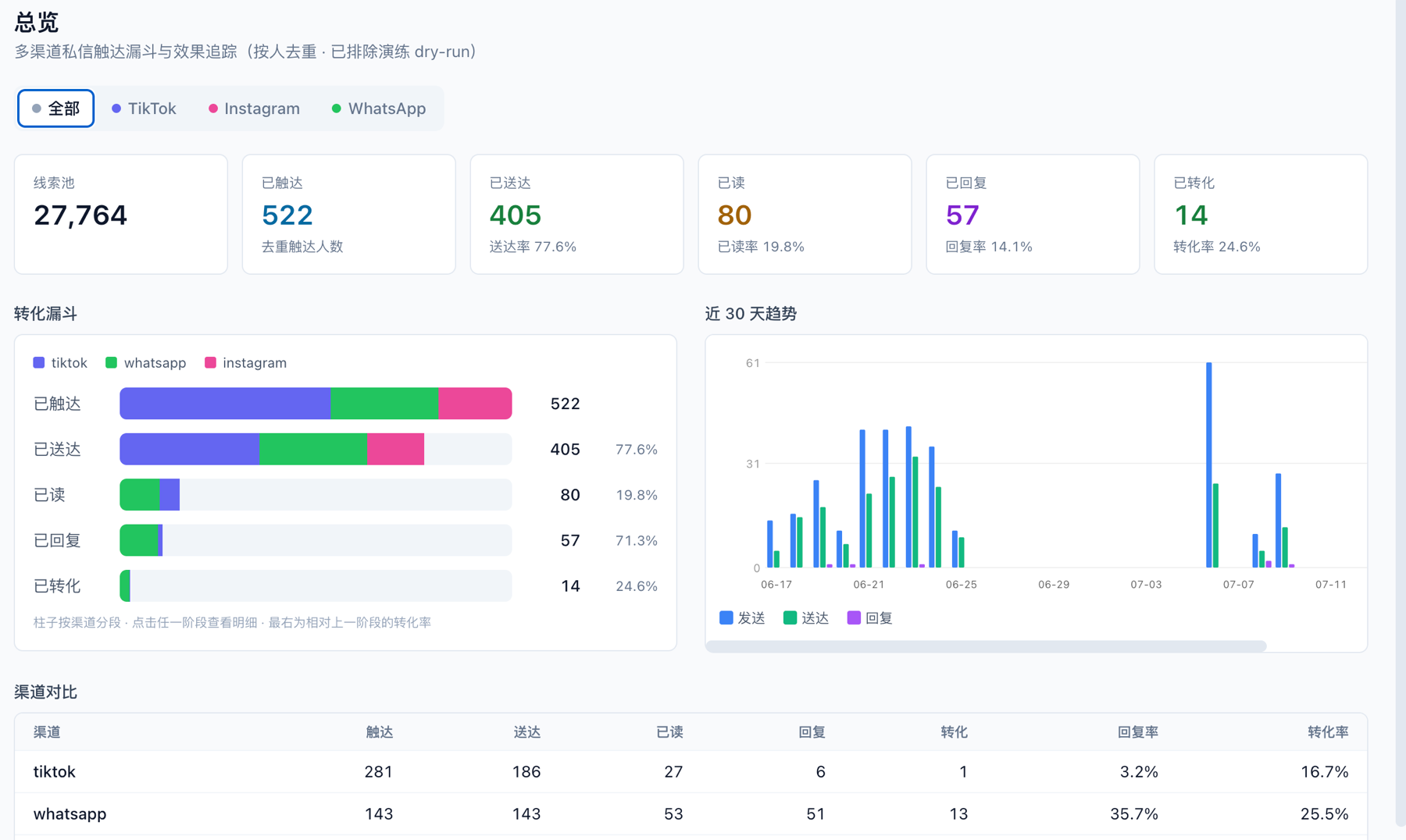Sort table by 回复 column header

coord(812,732)
